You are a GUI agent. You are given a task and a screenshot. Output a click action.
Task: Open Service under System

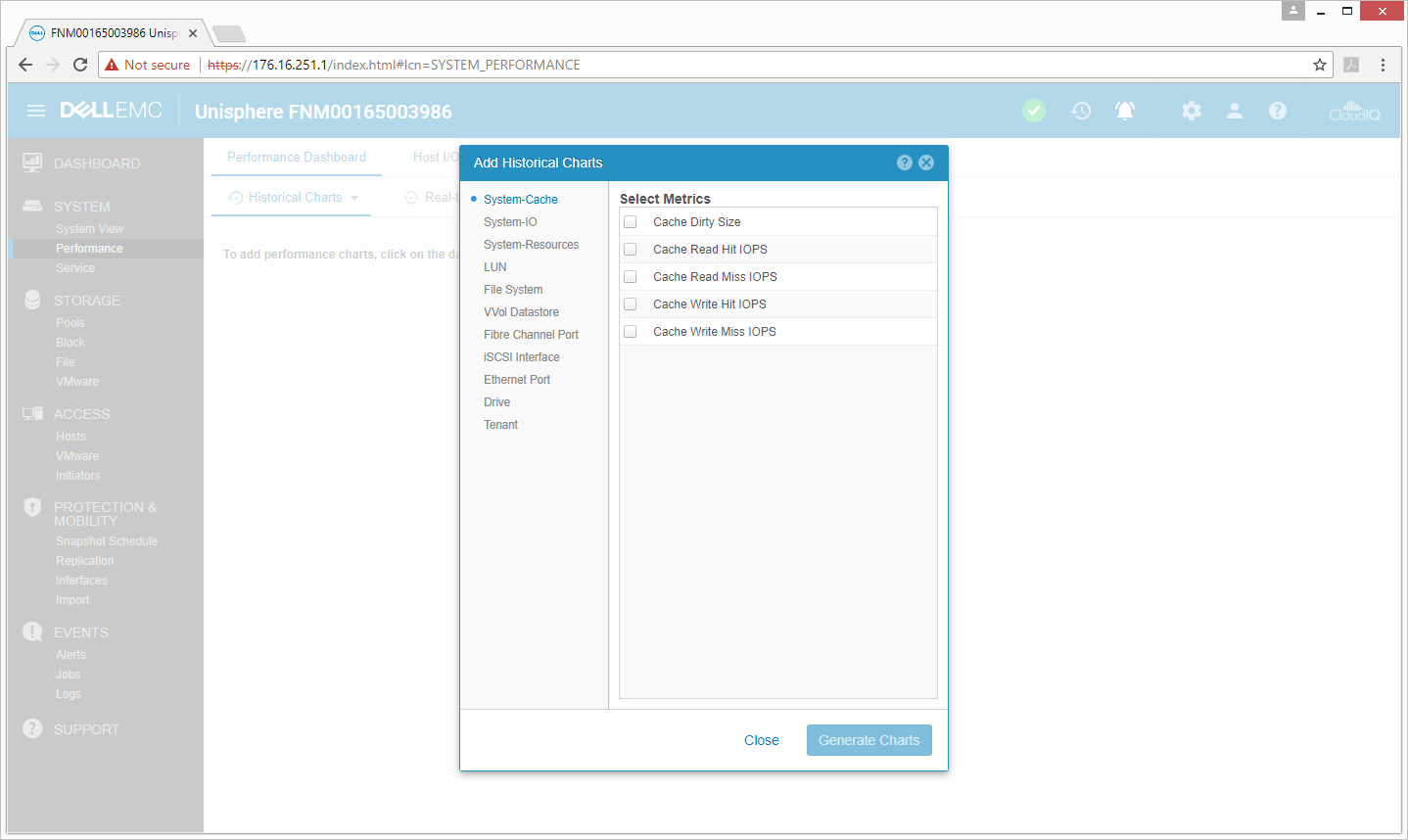pos(75,268)
